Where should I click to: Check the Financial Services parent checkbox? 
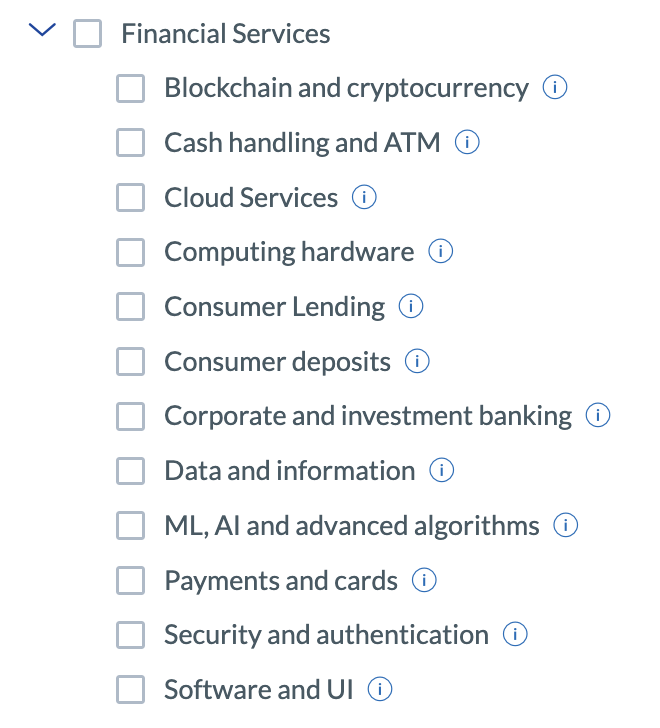tap(88, 34)
